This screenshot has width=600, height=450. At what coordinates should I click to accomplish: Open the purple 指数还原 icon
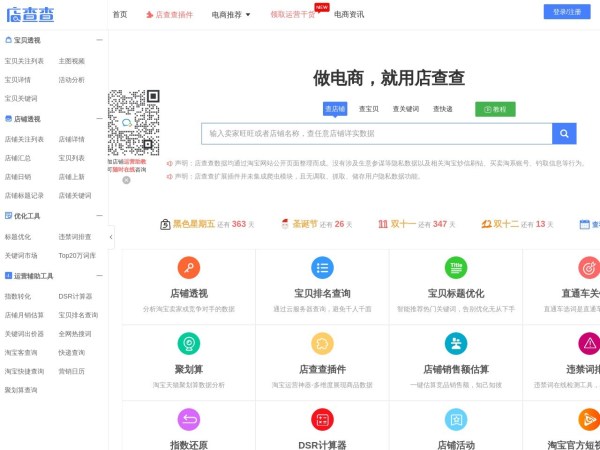[189, 420]
